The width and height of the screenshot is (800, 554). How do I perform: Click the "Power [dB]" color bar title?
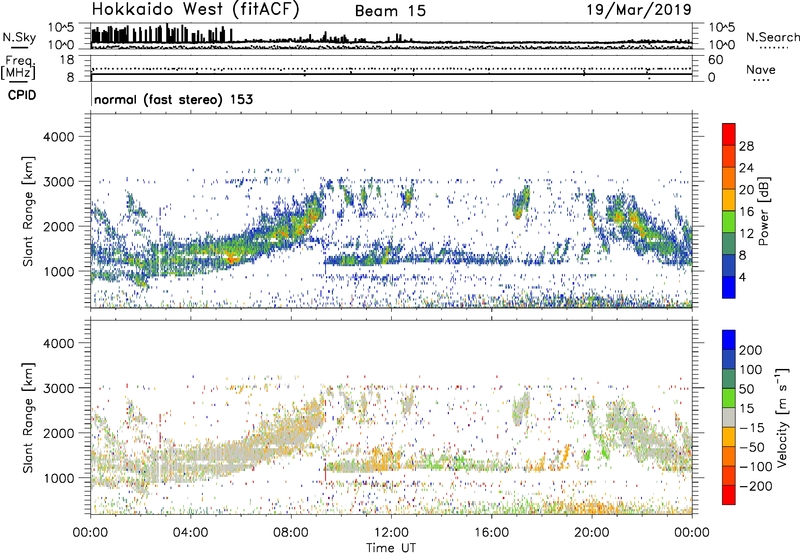[x=764, y=211]
